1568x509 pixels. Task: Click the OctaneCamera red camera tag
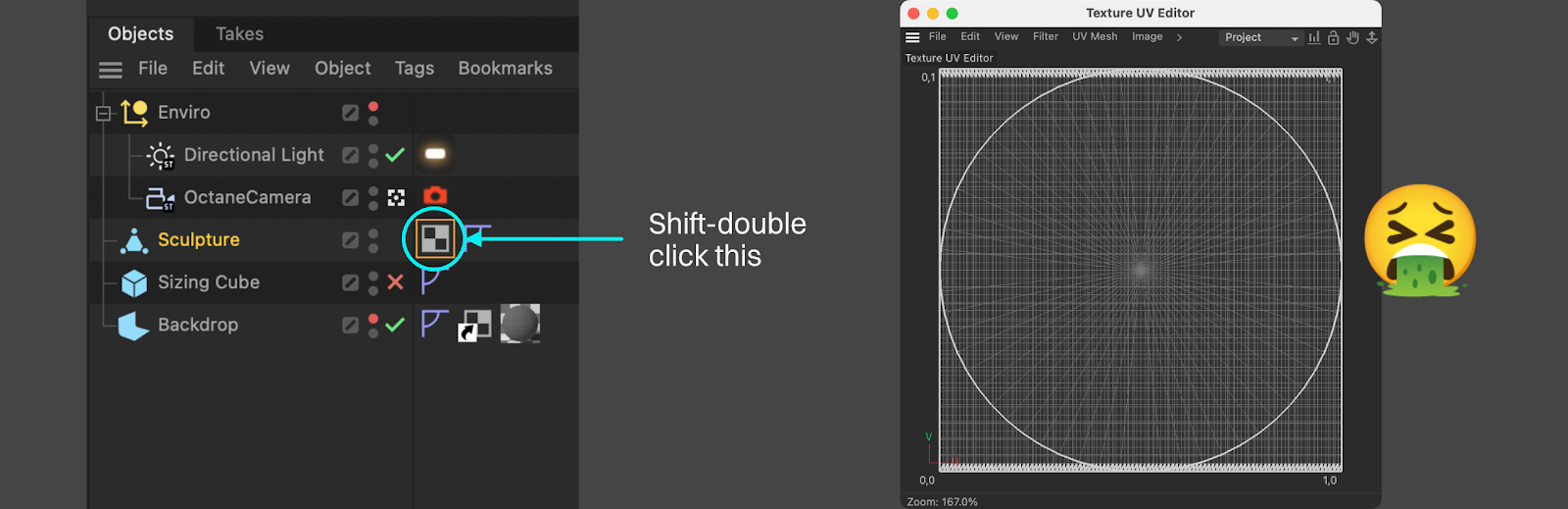coord(435,196)
